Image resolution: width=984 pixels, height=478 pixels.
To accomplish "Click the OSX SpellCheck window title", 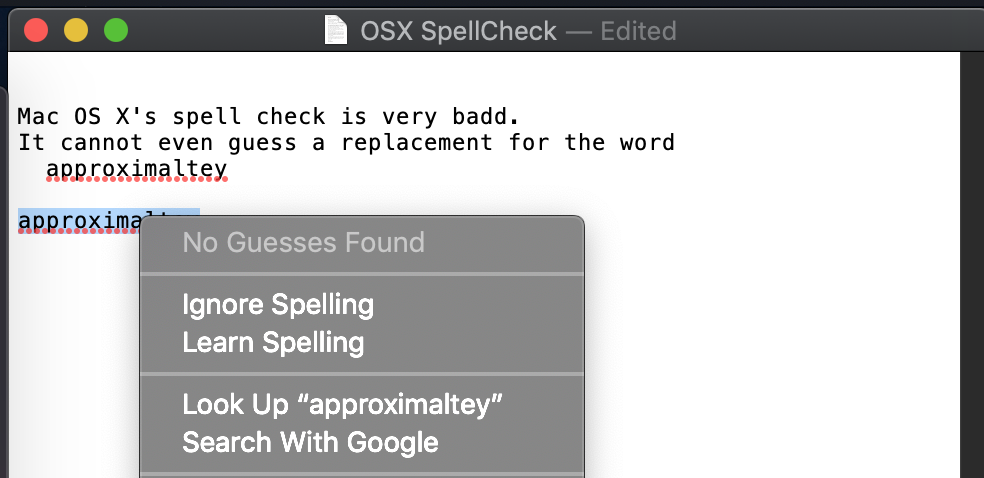I will coord(458,31).
